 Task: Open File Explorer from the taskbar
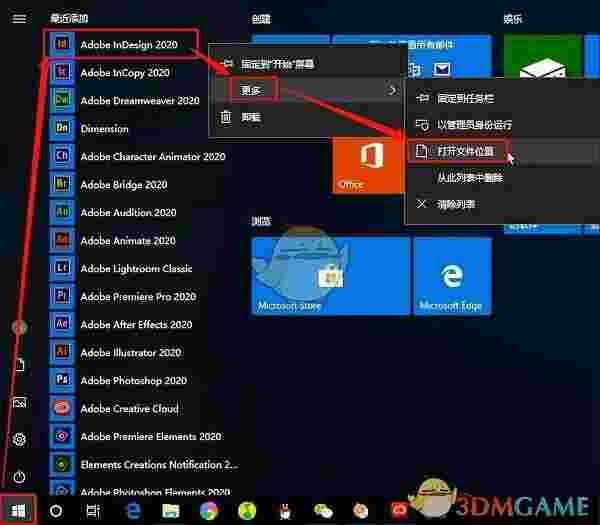click(x=171, y=510)
